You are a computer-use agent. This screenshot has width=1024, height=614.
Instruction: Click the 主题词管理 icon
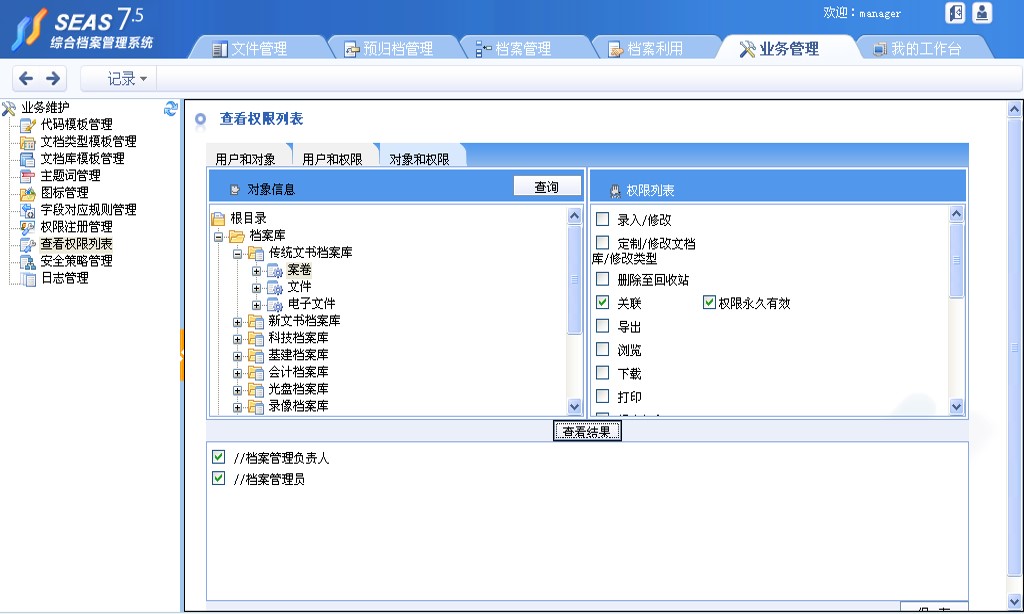[x=28, y=176]
